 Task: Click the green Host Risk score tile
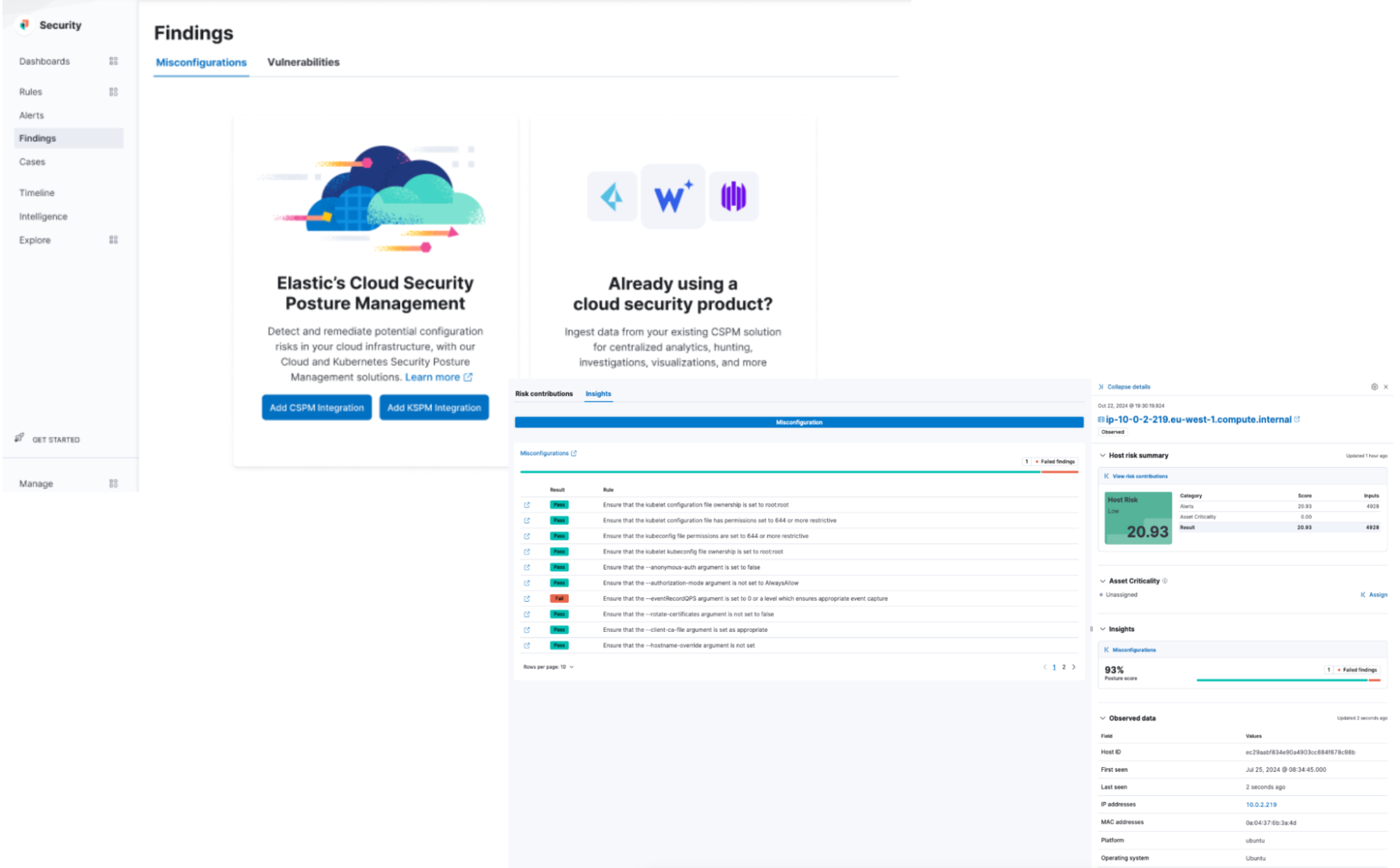(1138, 518)
